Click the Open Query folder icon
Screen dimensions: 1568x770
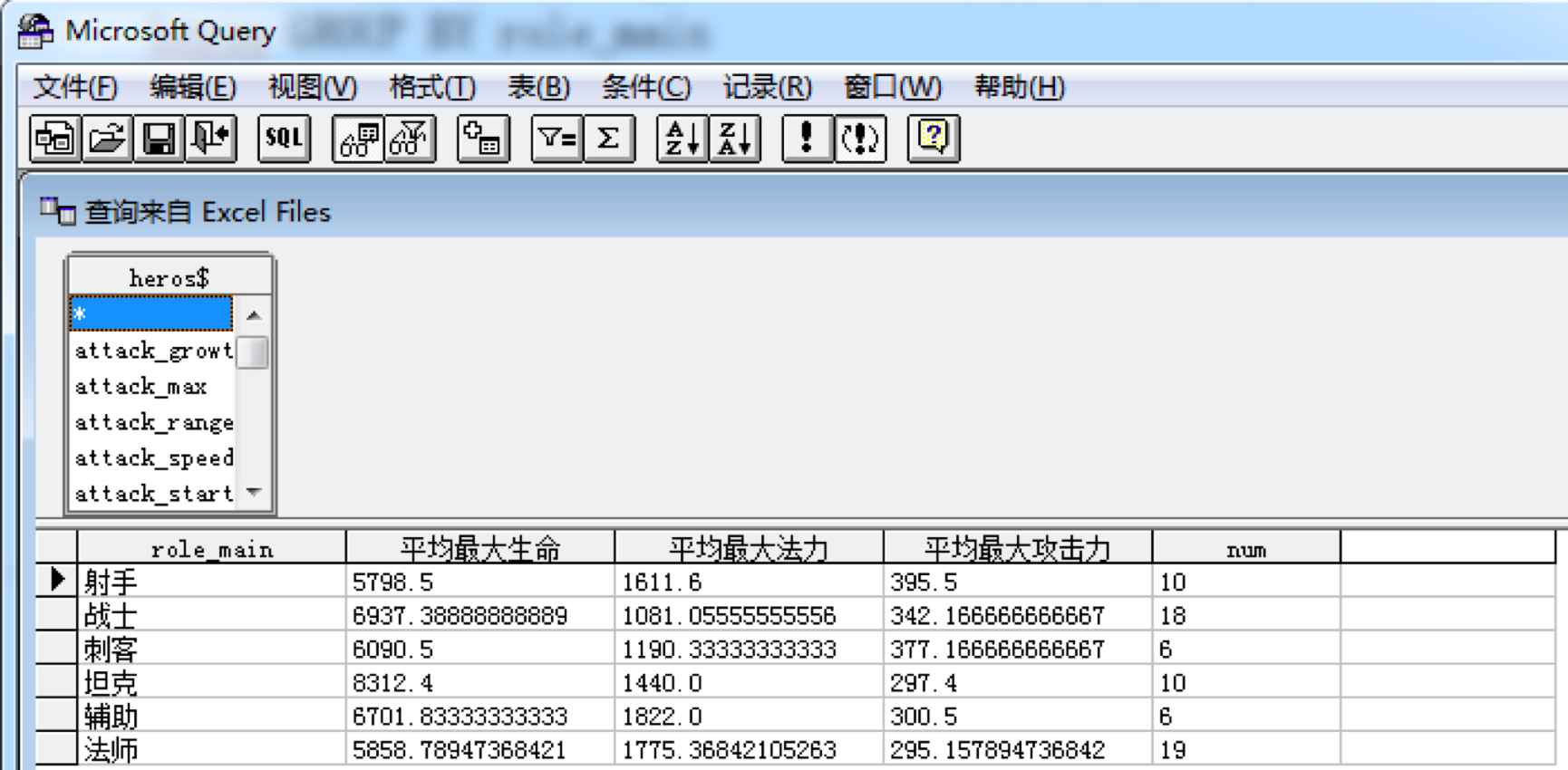pos(107,139)
